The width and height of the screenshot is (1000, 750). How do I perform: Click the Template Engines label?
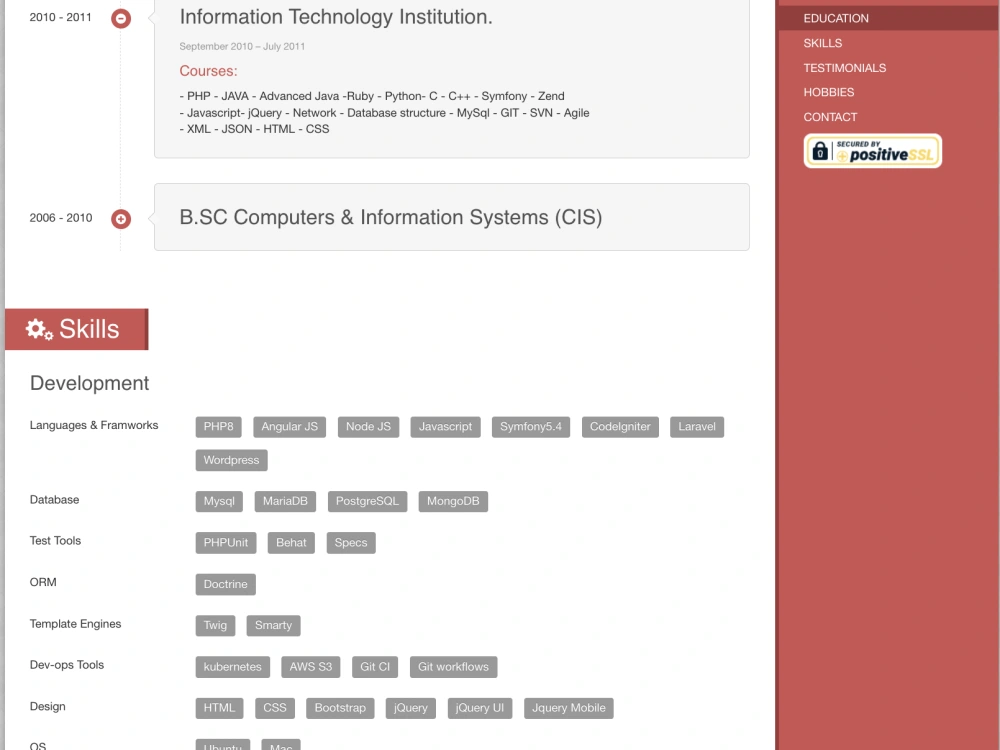coord(75,624)
